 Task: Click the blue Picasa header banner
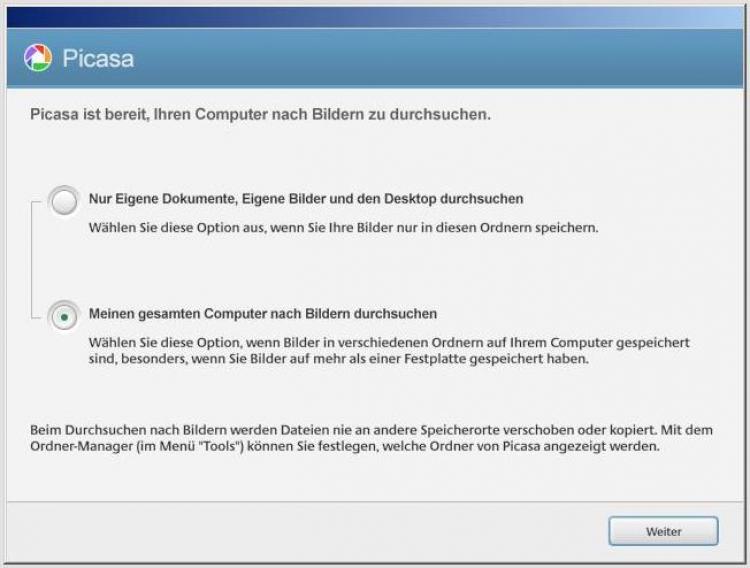coord(450,59)
